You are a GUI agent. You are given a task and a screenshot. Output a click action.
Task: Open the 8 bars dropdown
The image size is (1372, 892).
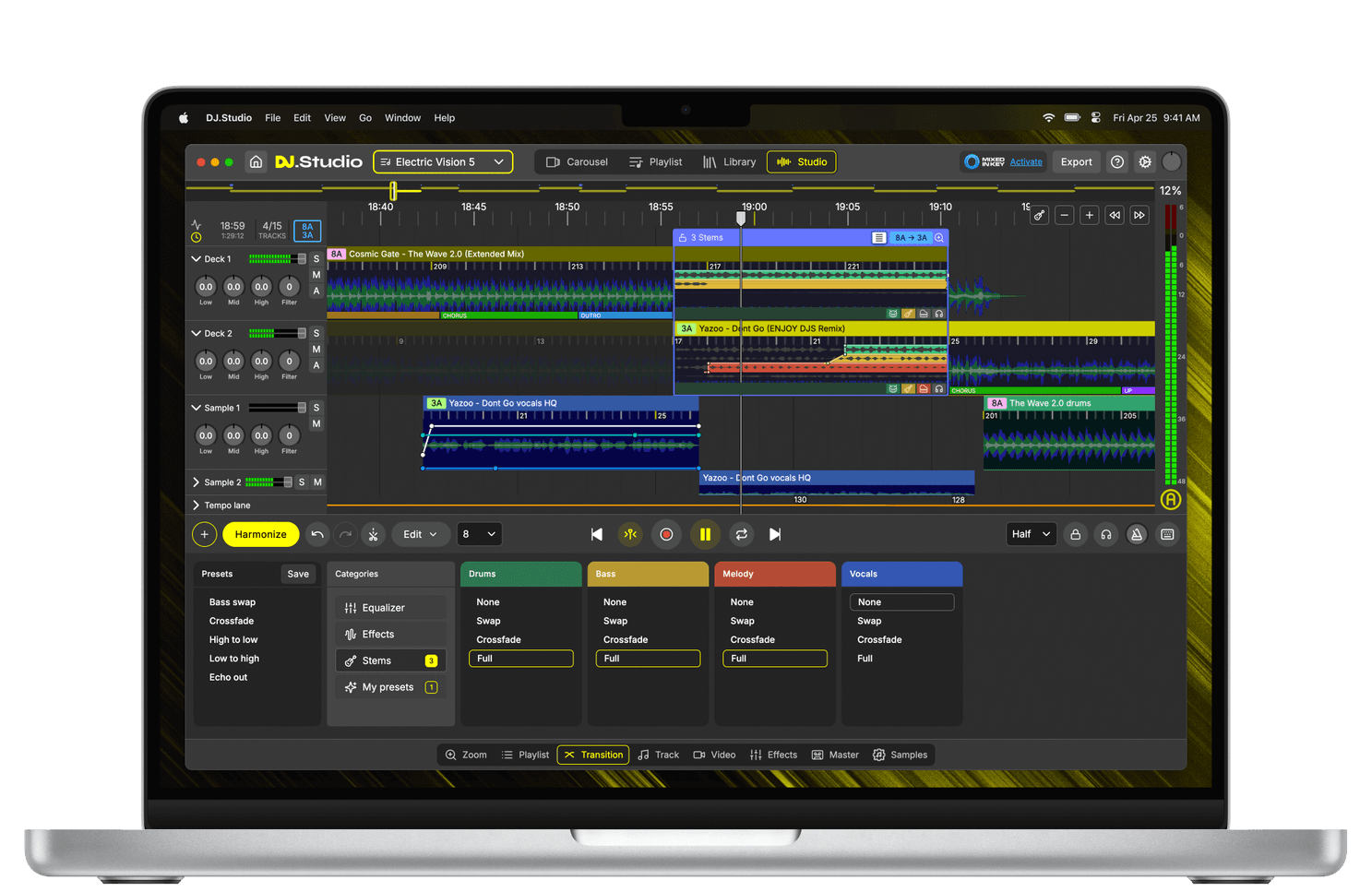pos(480,534)
